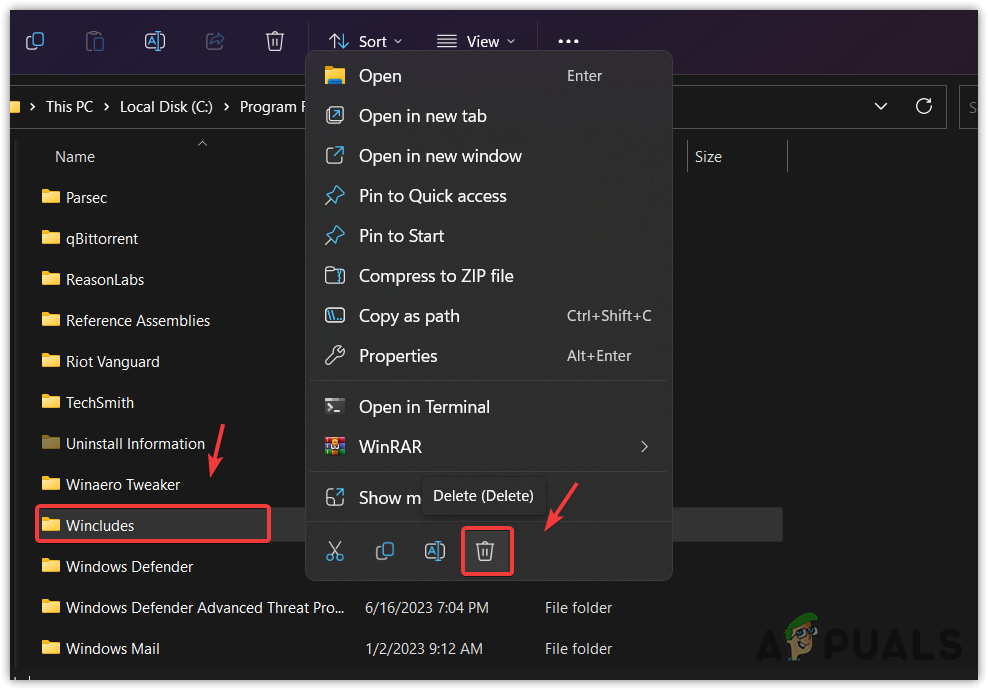Click the Delete trash icon in the top toolbar

[275, 42]
